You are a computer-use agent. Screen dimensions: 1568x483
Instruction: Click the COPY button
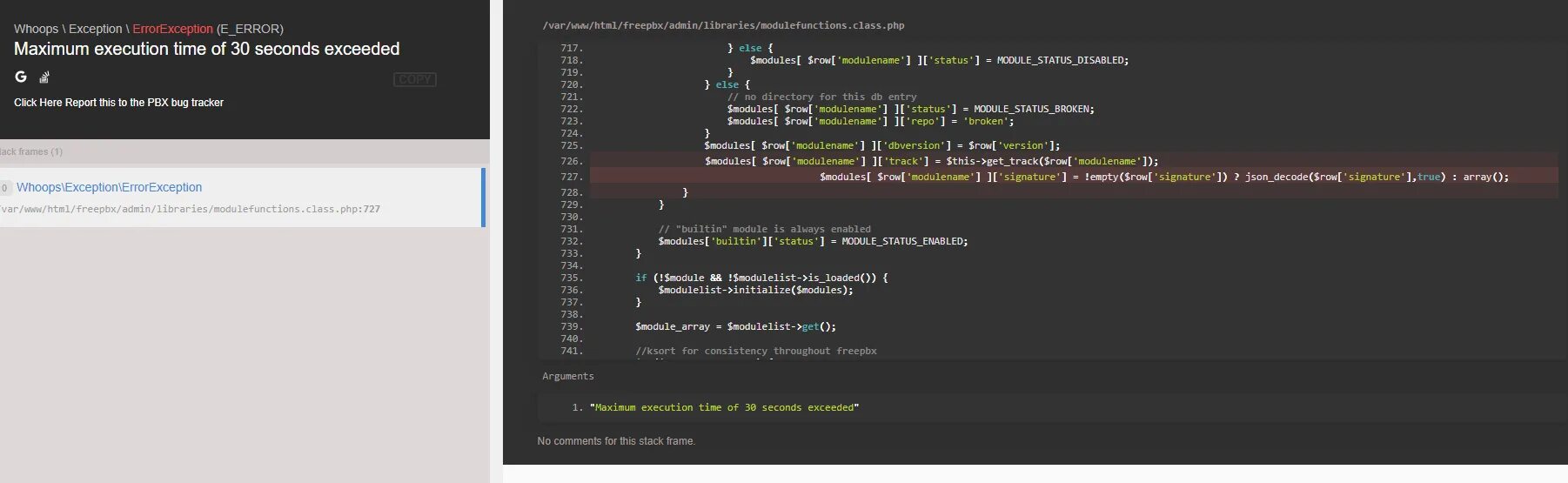coord(415,79)
